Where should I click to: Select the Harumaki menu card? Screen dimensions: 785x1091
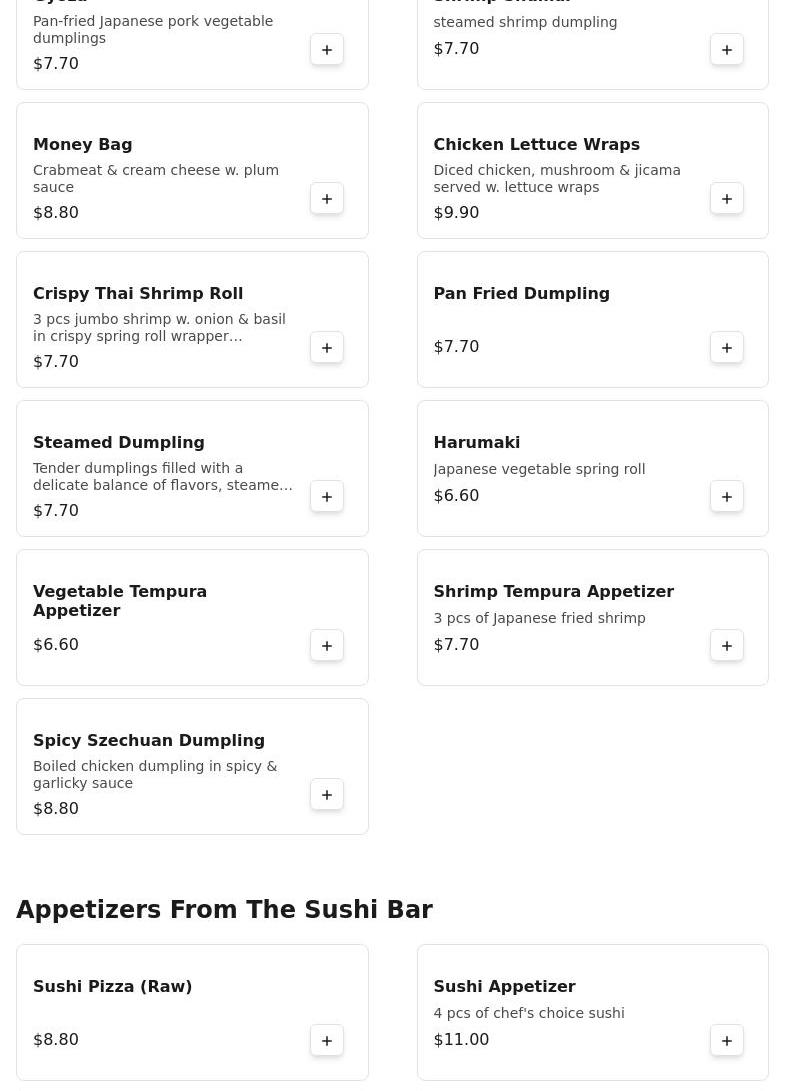(592, 468)
